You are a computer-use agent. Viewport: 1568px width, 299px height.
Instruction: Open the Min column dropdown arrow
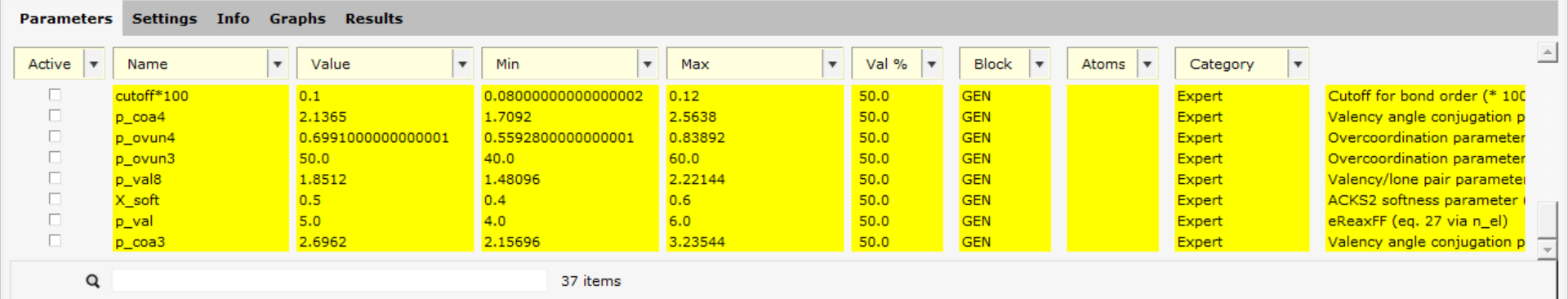(648, 64)
